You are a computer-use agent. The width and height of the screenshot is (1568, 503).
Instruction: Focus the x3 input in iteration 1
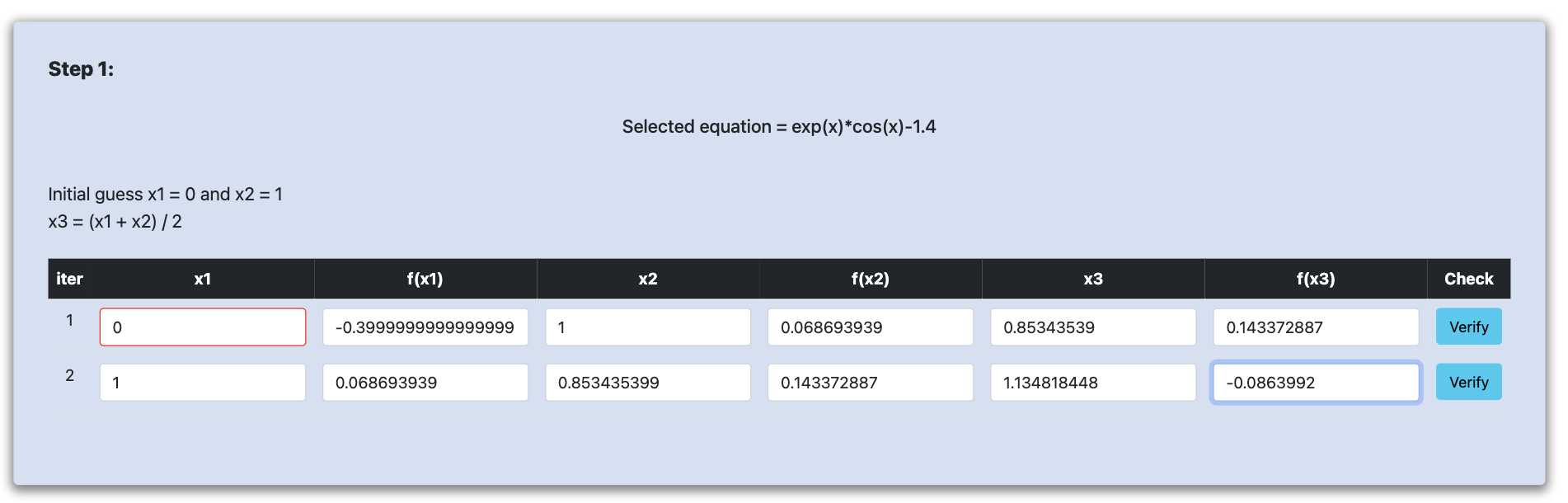click(x=1093, y=327)
